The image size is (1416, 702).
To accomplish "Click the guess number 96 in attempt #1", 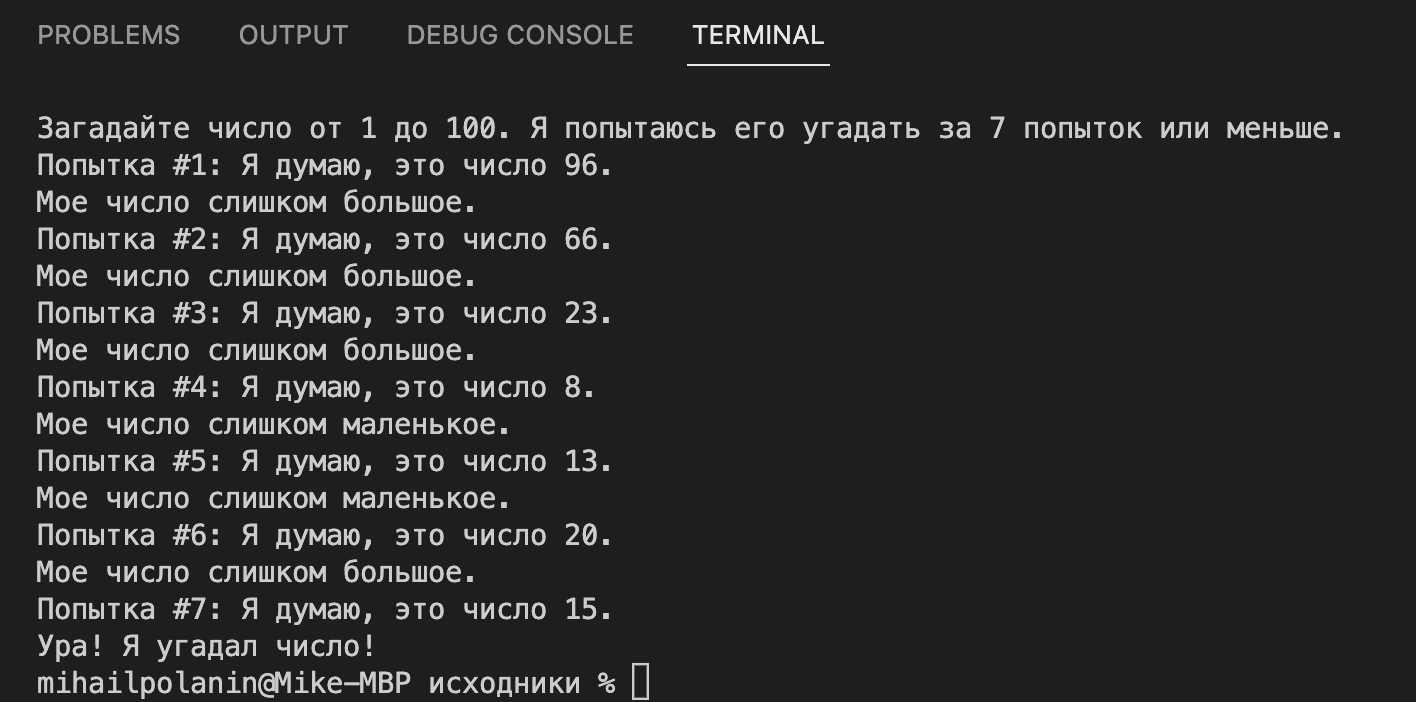I will tap(582, 165).
